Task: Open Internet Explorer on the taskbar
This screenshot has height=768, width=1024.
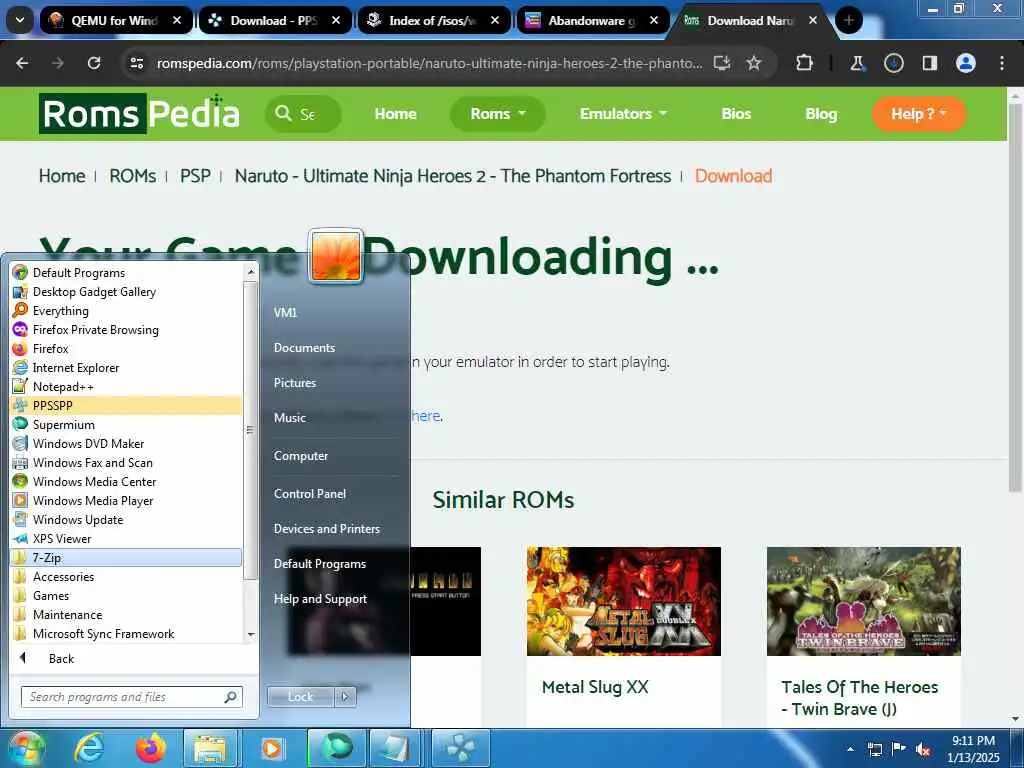Action: pyautogui.click(x=89, y=748)
